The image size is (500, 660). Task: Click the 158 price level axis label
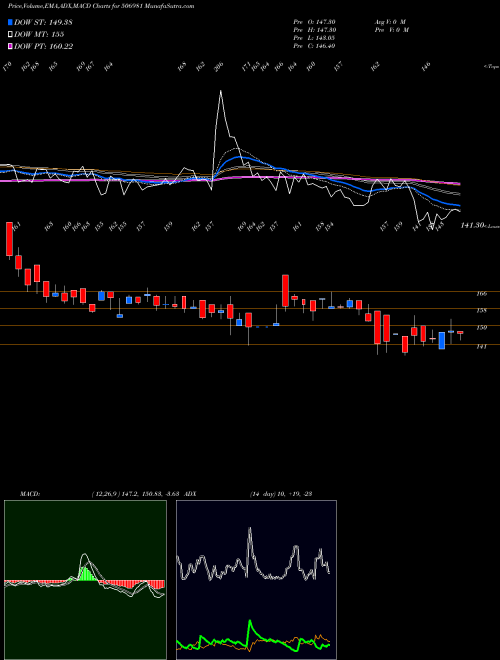[482, 311]
